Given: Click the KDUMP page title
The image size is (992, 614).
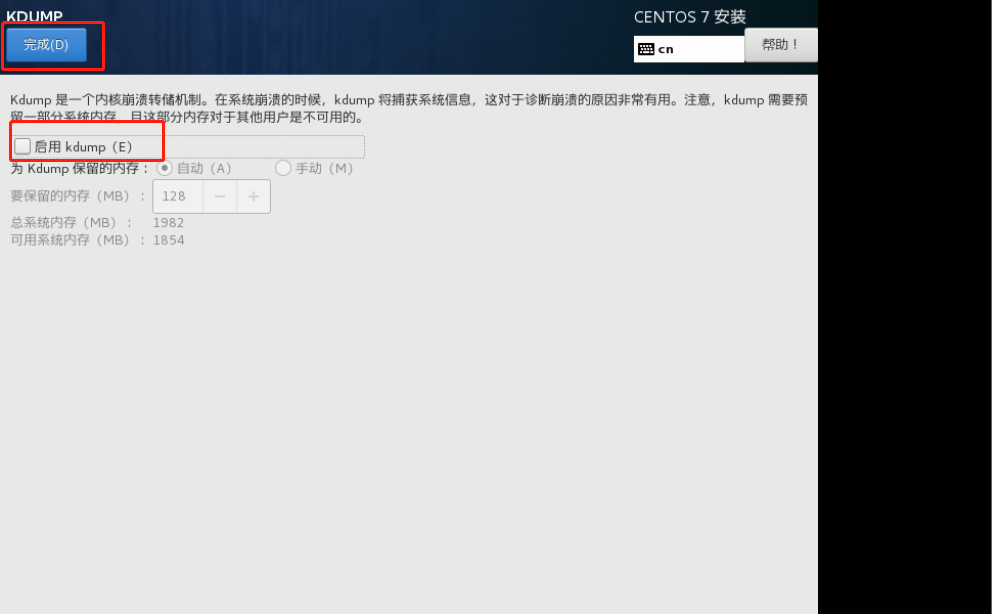Looking at the screenshot, I should (x=35, y=16).
